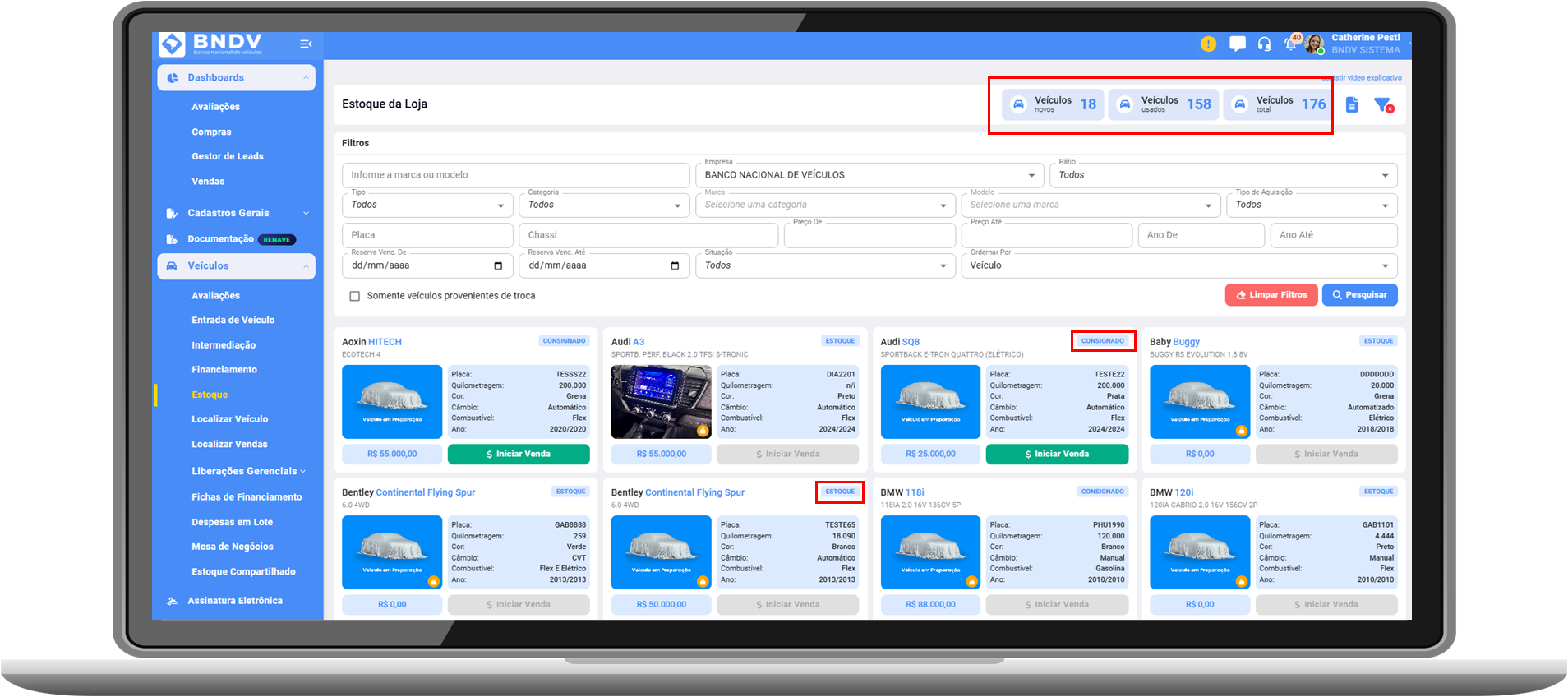This screenshot has width=1568, height=697.
Task: Open the Pátio dropdown
Action: pyautogui.click(x=1223, y=175)
